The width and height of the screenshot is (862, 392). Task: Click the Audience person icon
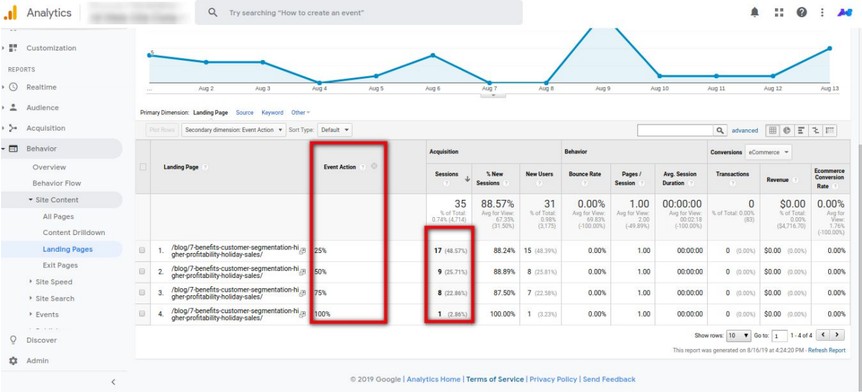click(14, 108)
